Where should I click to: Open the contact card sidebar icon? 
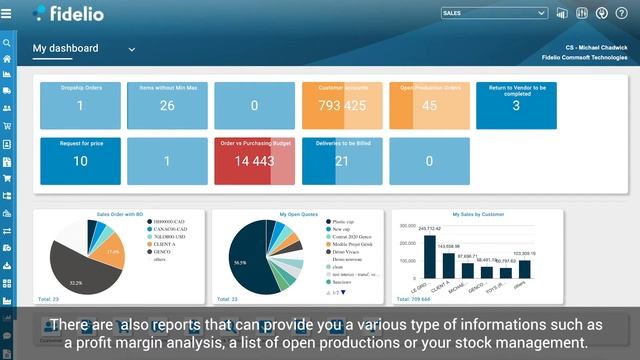pos(7,144)
